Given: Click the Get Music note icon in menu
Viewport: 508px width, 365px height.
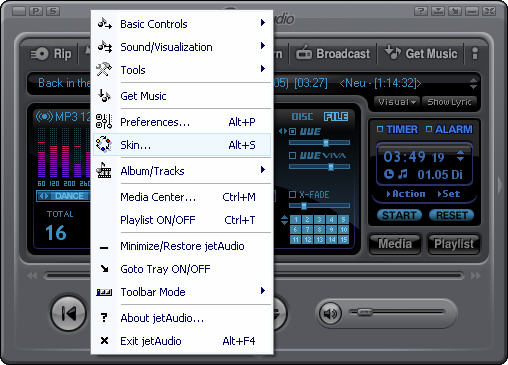Looking at the screenshot, I should tap(104, 96).
